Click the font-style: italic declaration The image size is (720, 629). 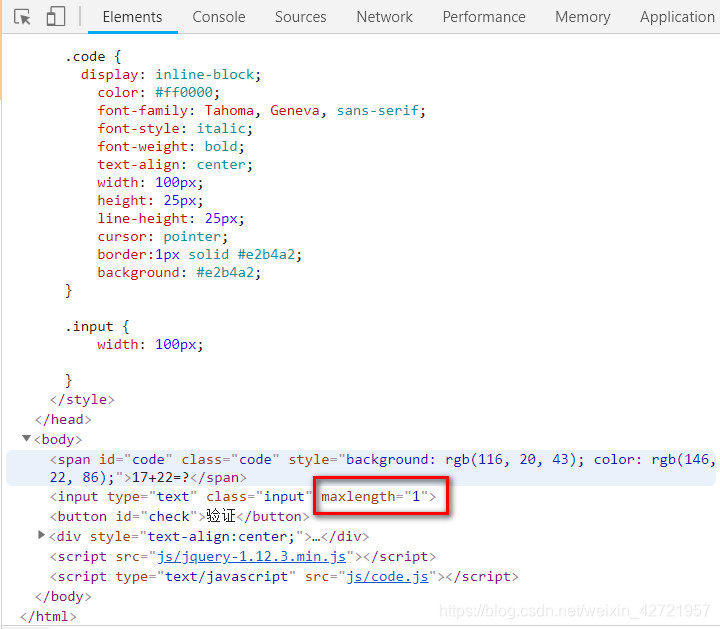pos(175,129)
